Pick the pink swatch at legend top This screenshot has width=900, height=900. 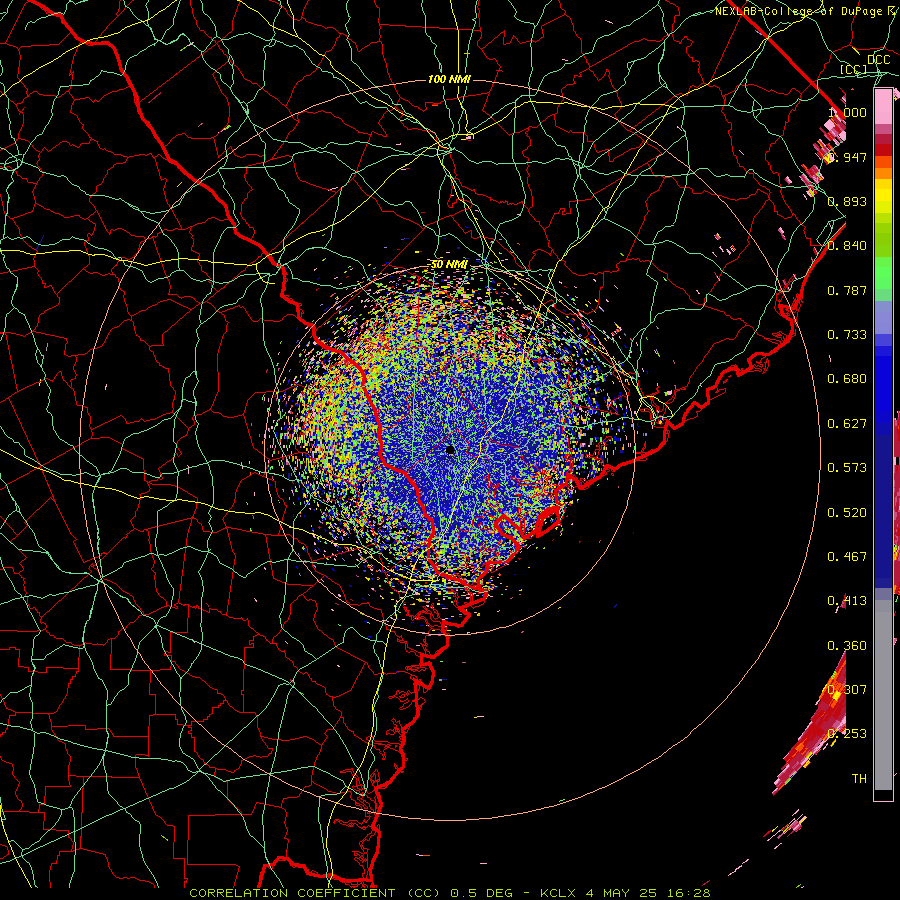coord(883,106)
